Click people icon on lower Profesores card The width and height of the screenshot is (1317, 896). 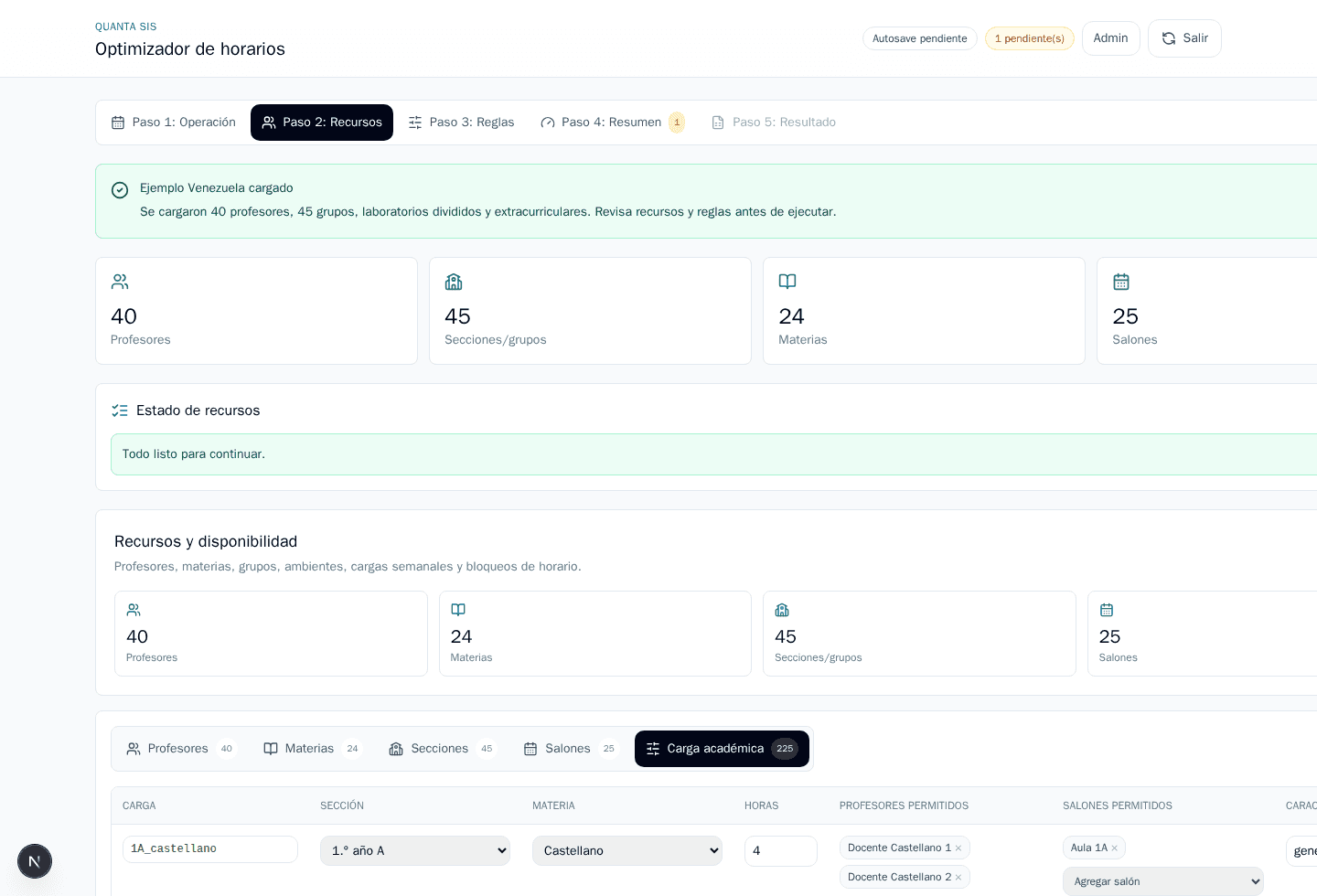click(134, 610)
